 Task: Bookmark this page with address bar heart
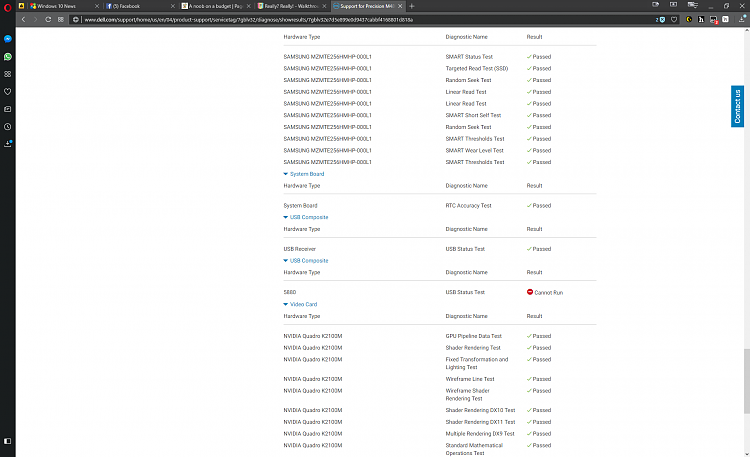coord(674,20)
